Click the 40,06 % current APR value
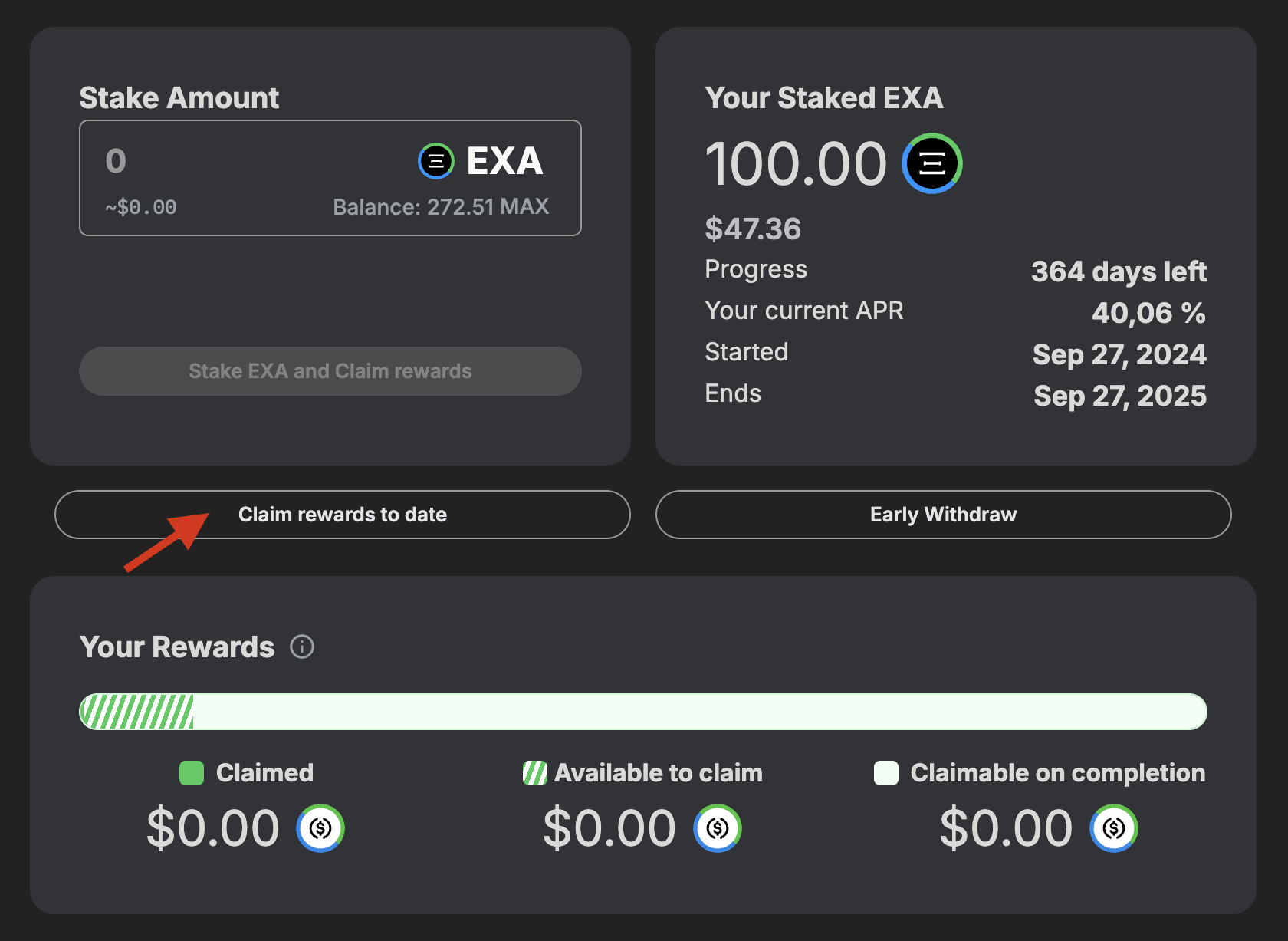Image resolution: width=1288 pixels, height=941 pixels. point(1148,313)
